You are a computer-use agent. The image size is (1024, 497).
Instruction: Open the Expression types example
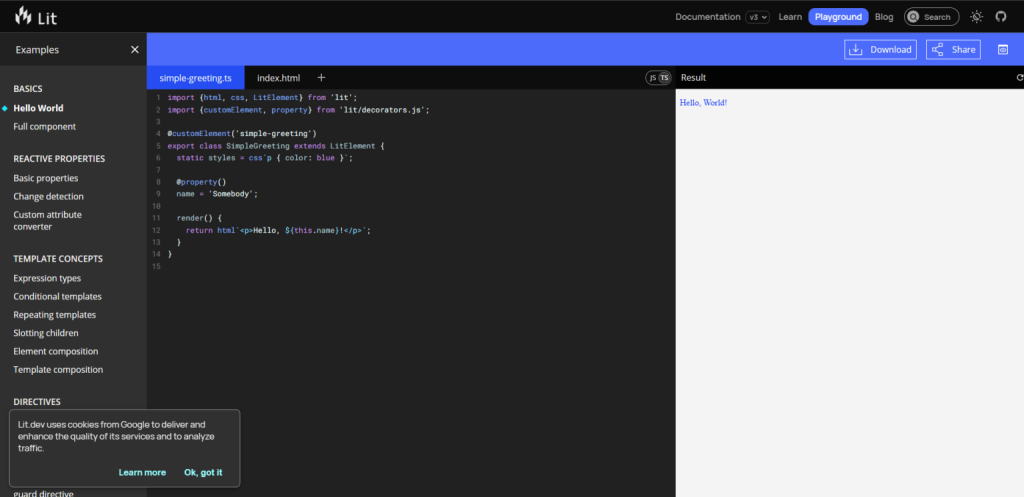click(47, 278)
